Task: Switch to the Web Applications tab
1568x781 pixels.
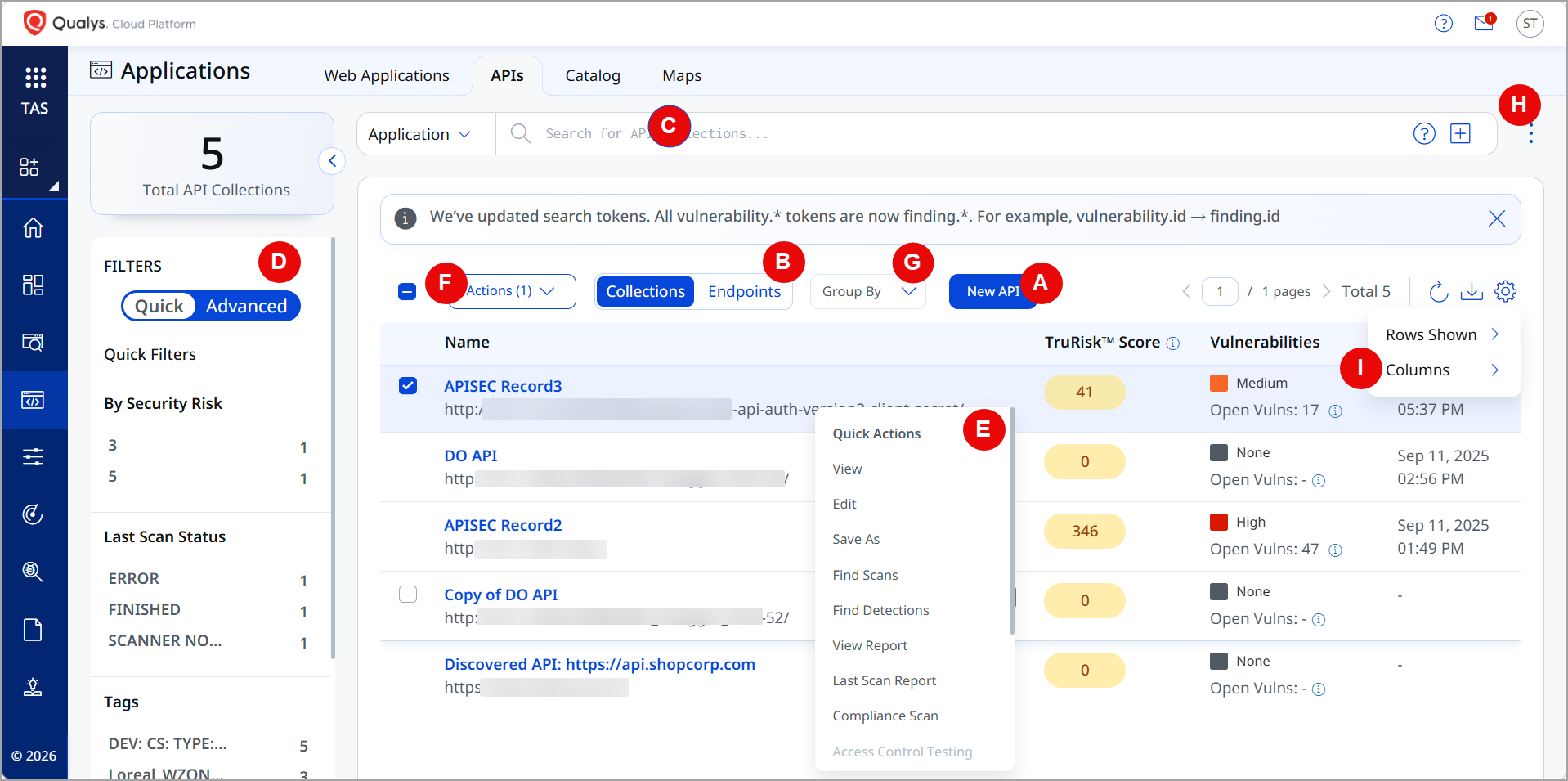Action: click(387, 75)
